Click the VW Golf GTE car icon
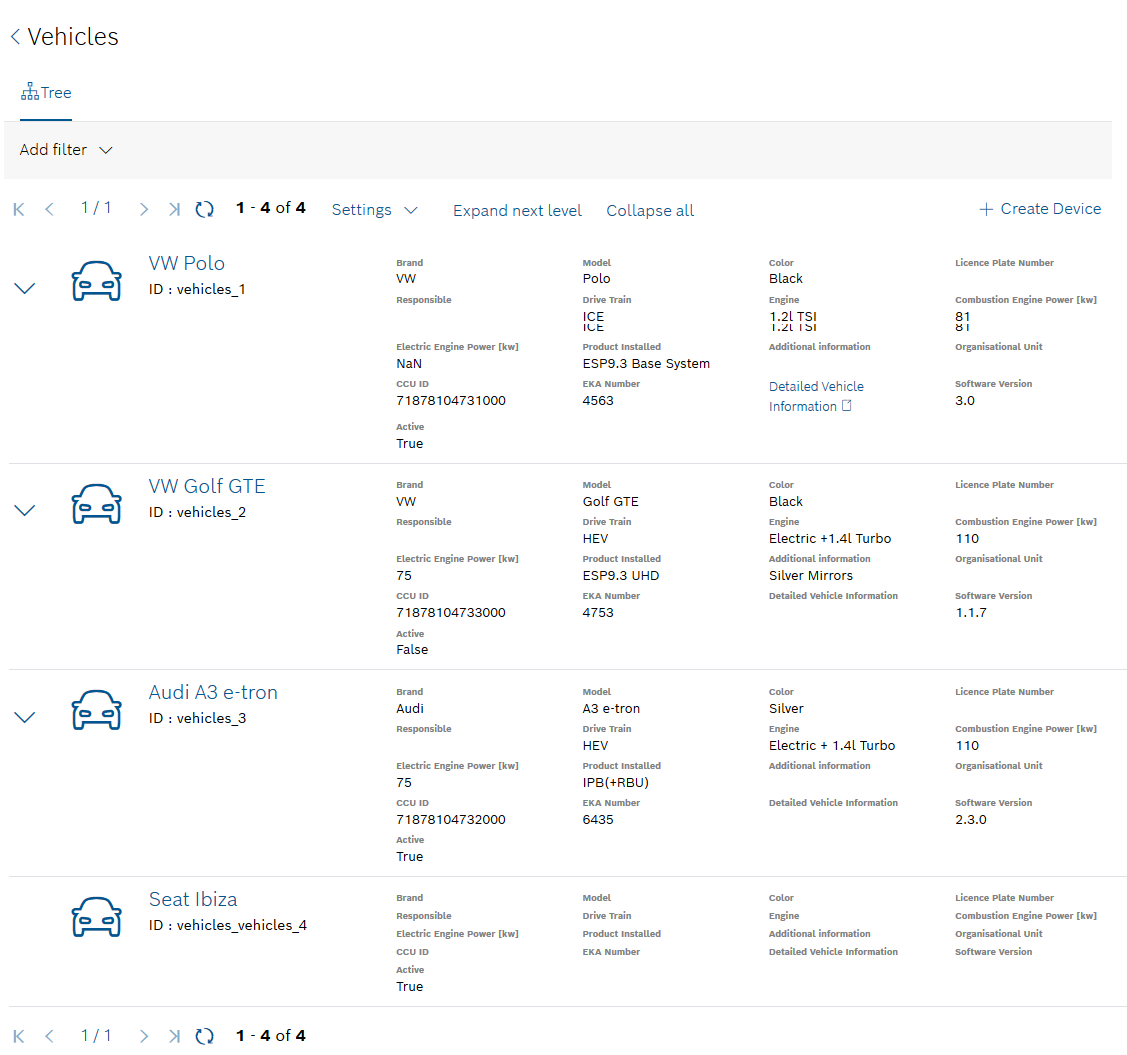The width and height of the screenshot is (1127, 1055). point(96,504)
